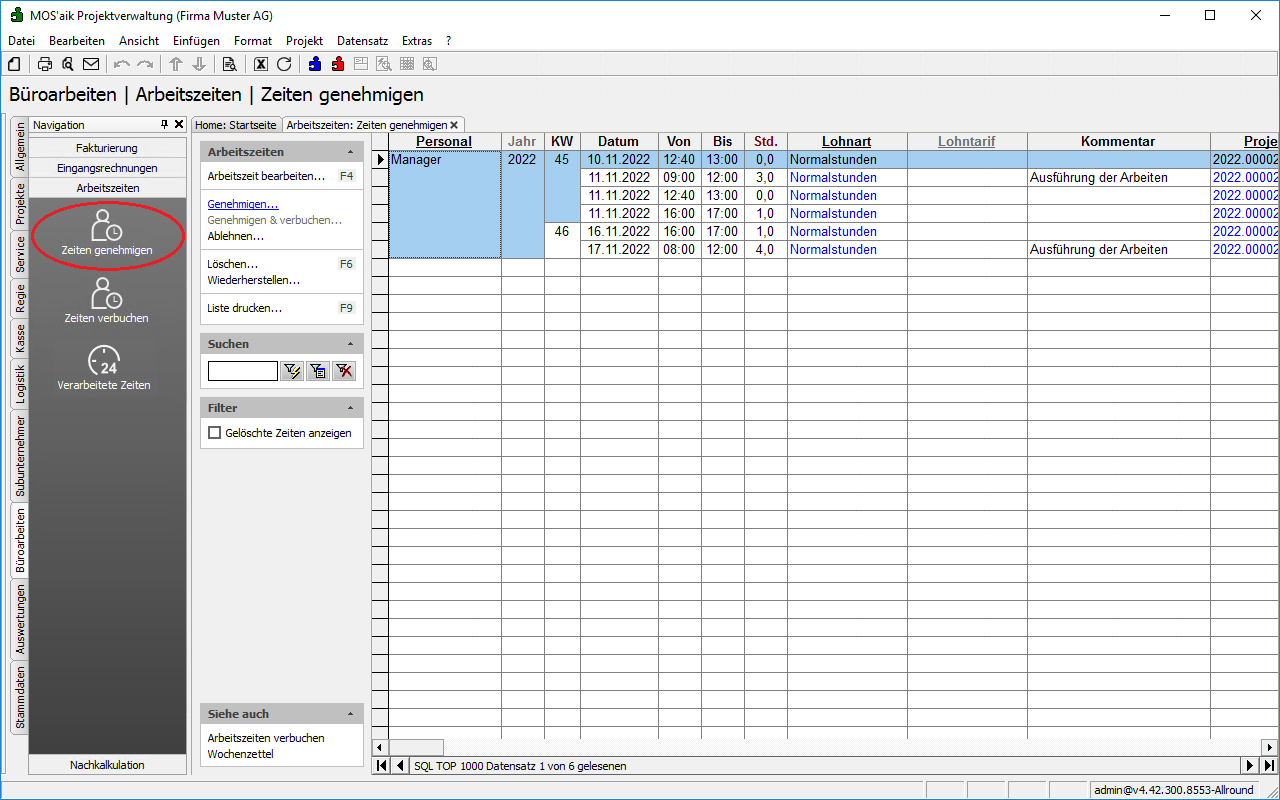
Task: Select the Stammdaten vertical tab
Action: pyautogui.click(x=20, y=698)
